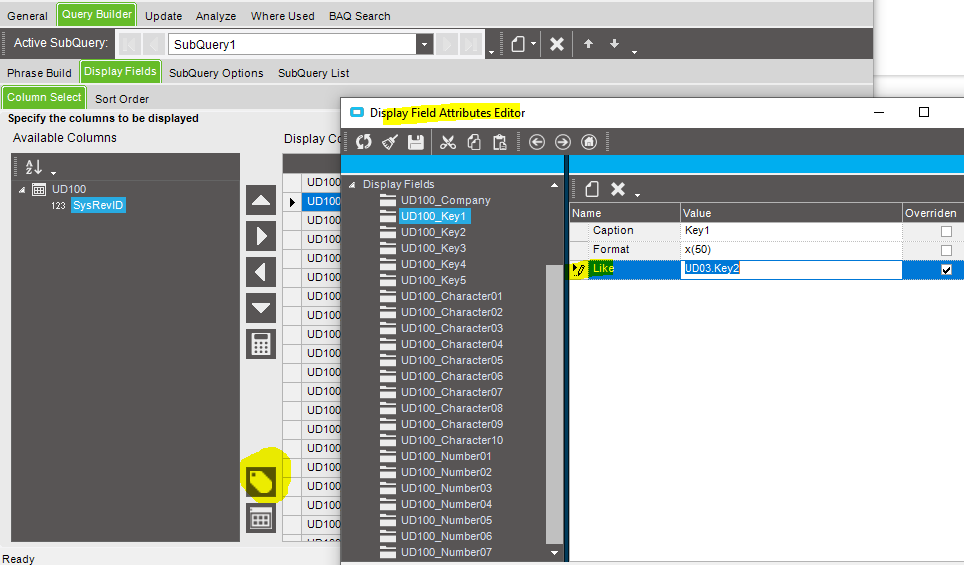
Task: Click the Name column header
Action: tap(625, 213)
